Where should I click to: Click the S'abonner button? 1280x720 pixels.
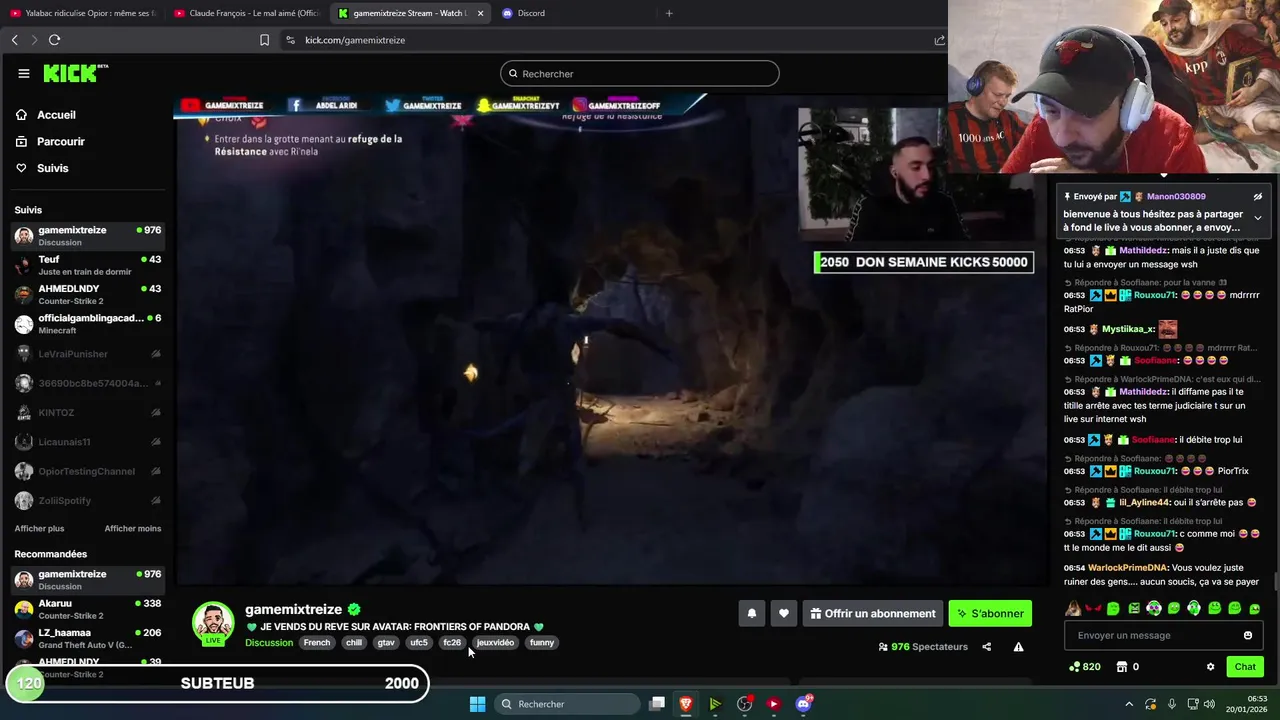(x=990, y=613)
